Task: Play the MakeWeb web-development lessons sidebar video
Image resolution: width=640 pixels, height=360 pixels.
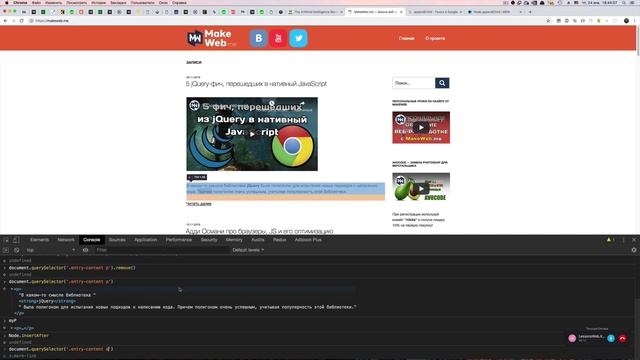Action: [421, 127]
